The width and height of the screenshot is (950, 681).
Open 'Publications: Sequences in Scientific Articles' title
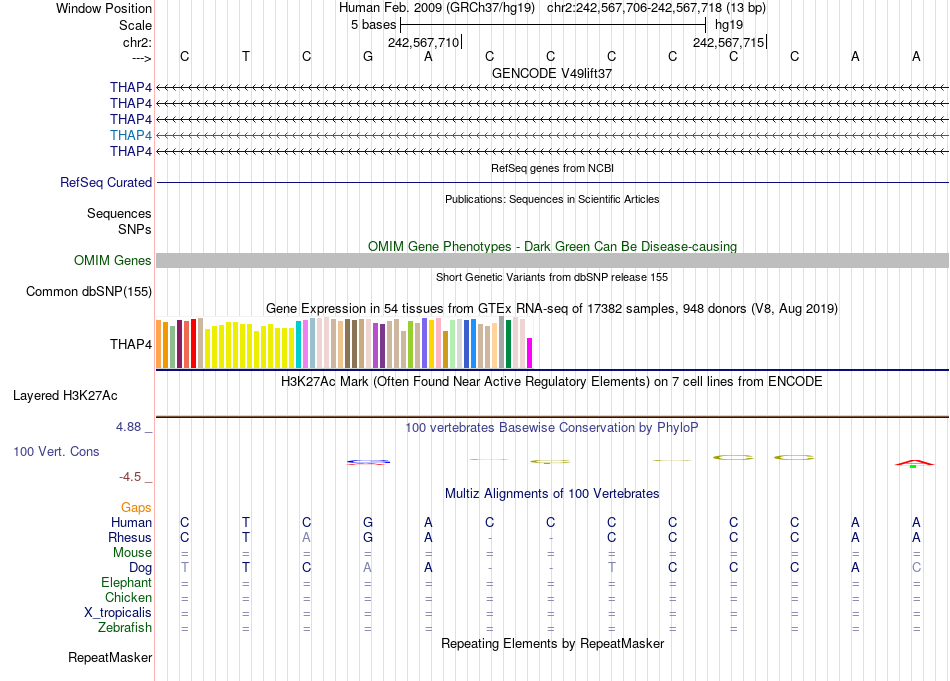coord(552,199)
